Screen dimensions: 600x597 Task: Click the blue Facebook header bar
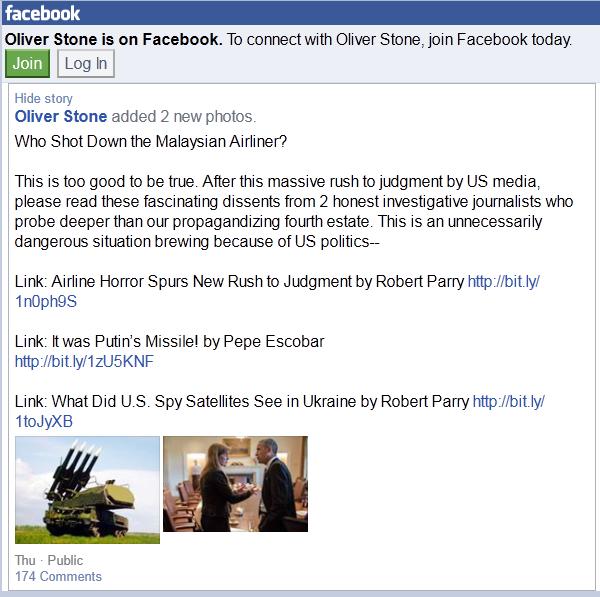coord(301,13)
